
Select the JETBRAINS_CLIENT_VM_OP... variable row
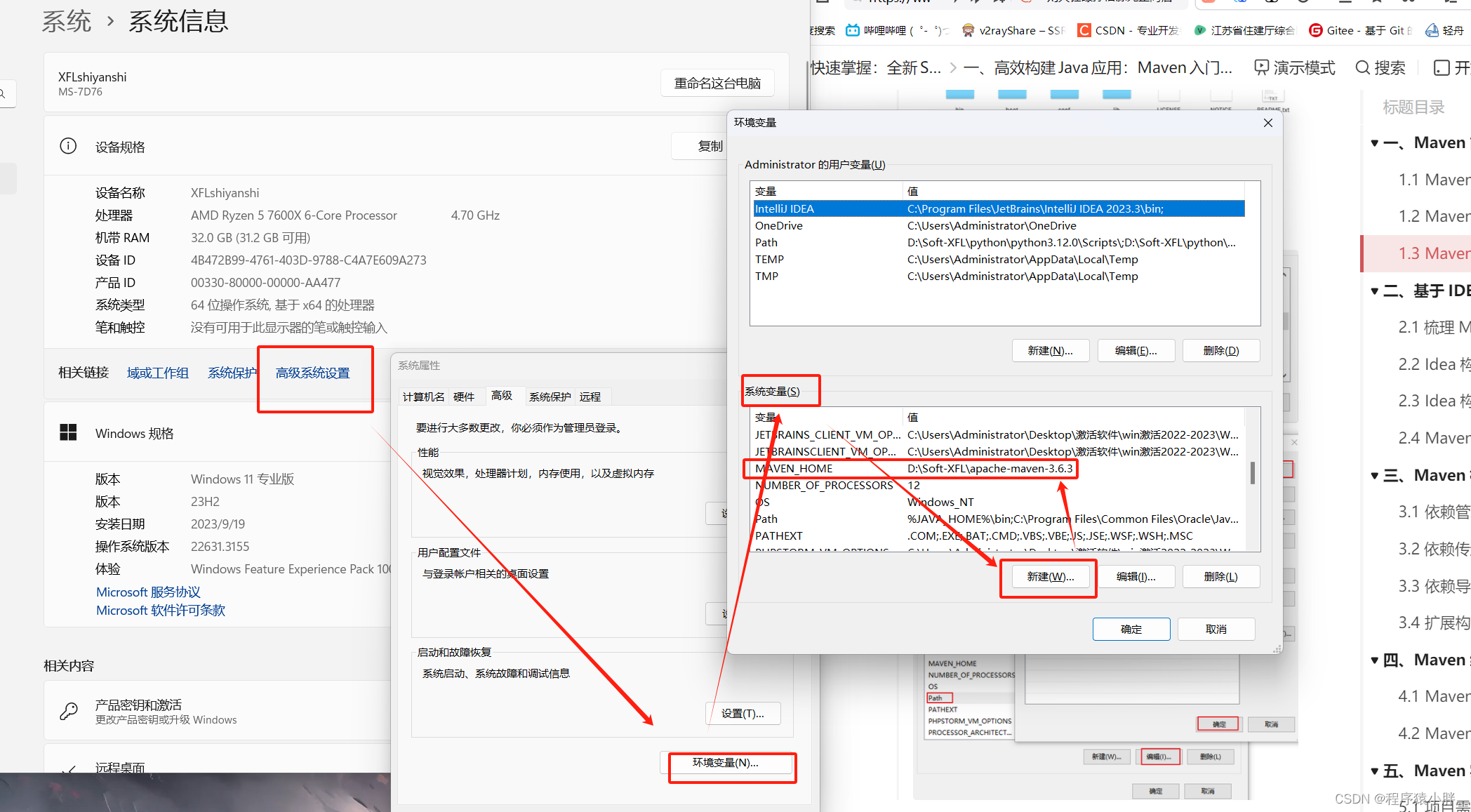pyautogui.click(x=999, y=434)
